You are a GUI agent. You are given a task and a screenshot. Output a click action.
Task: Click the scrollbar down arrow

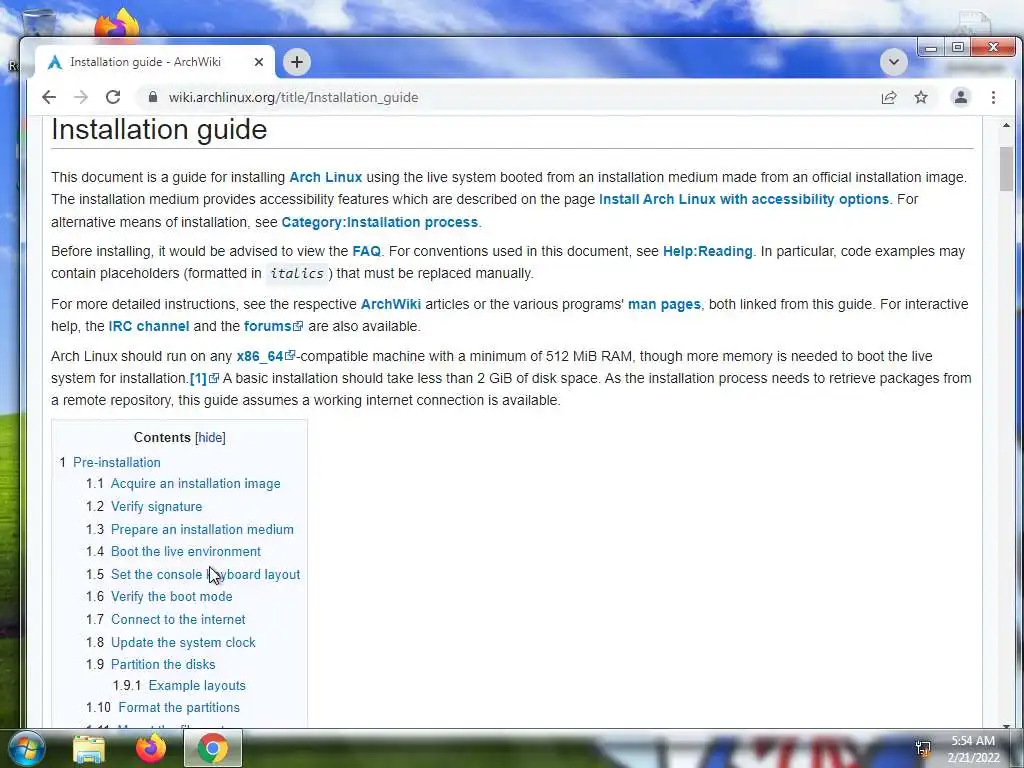coord(1006,724)
